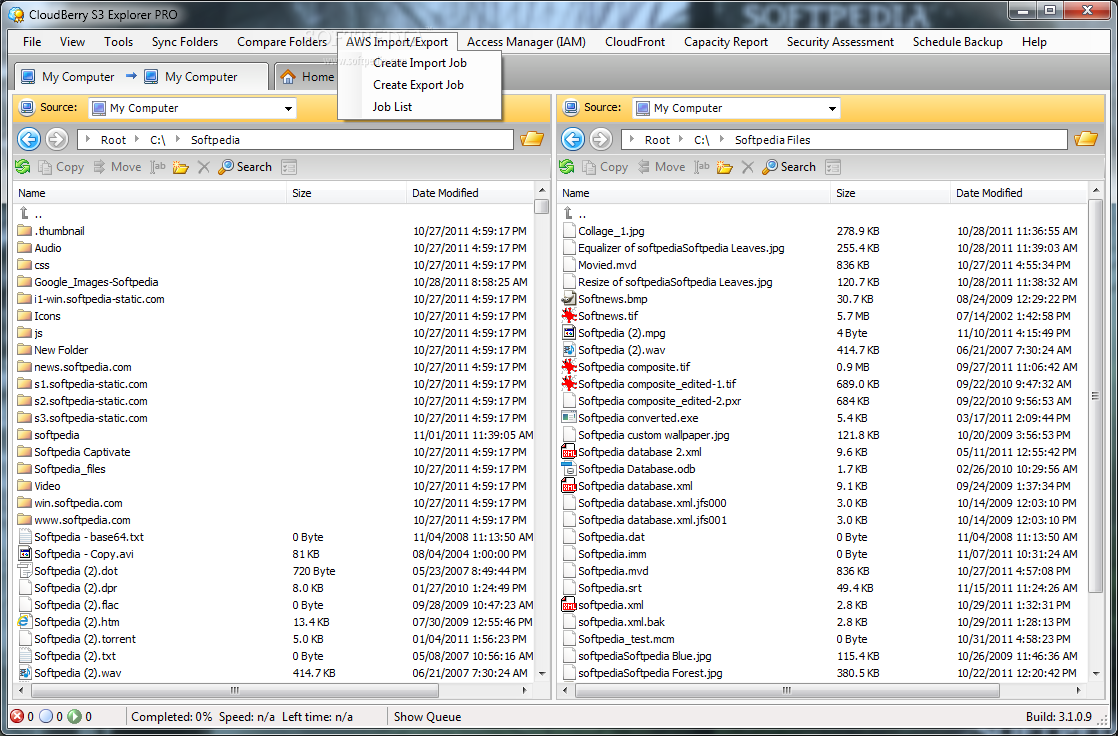
Task: Open the AWS Import/Export menu
Action: pos(397,42)
